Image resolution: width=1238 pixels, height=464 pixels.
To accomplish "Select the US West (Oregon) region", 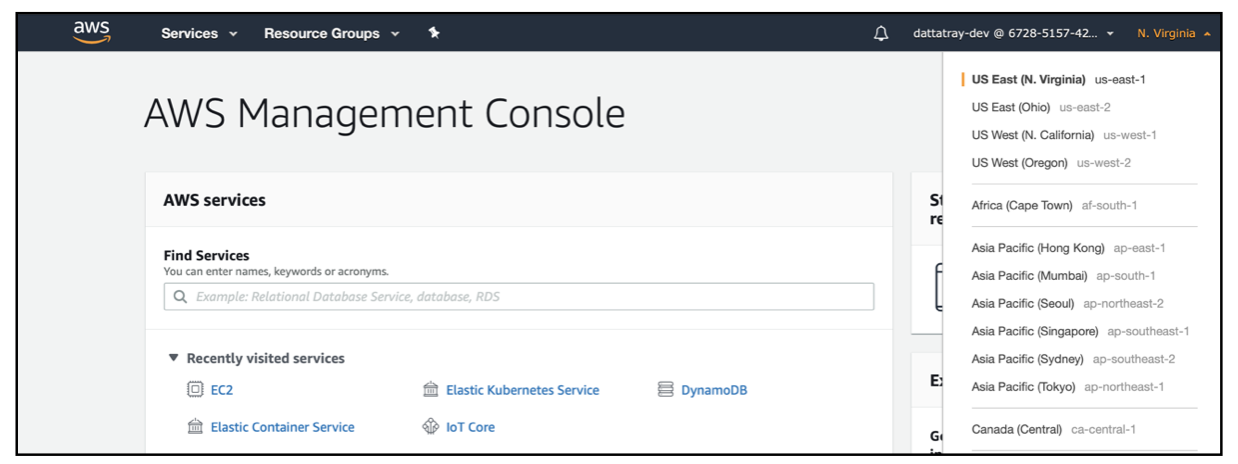I will [1051, 163].
